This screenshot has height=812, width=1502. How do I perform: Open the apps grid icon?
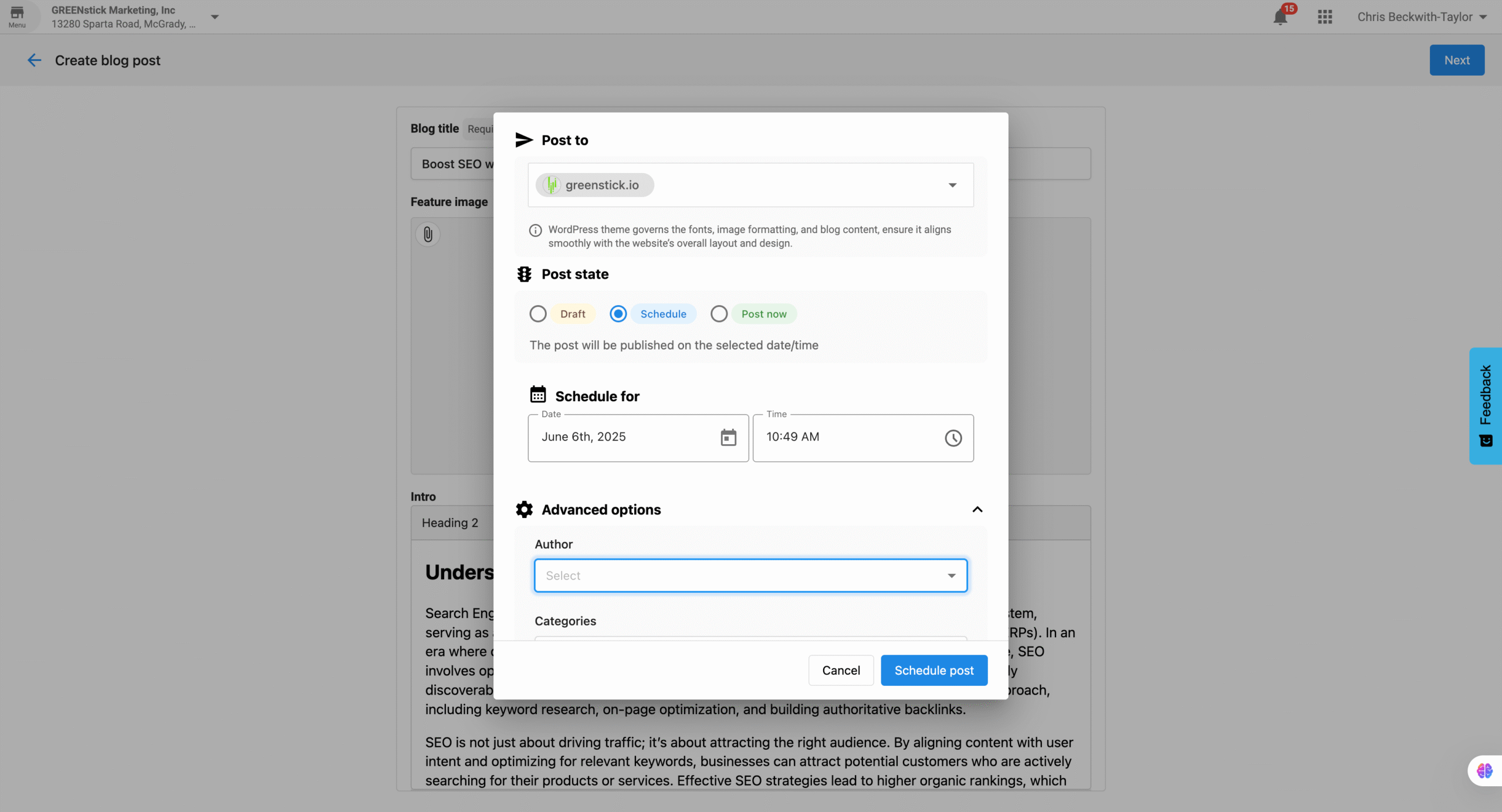[1324, 17]
